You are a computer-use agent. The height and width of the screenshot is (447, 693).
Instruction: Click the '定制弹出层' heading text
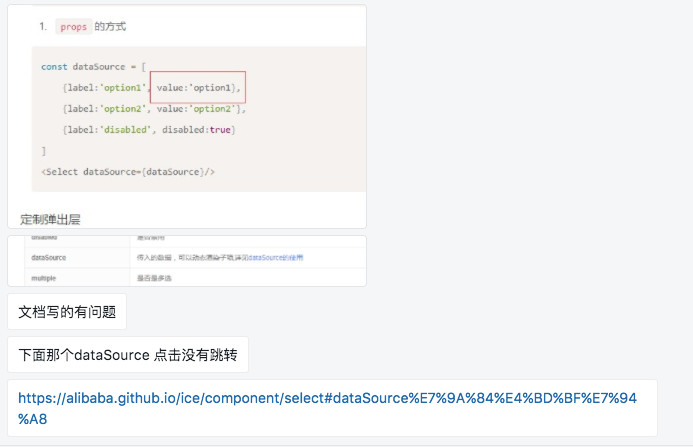(x=50, y=219)
